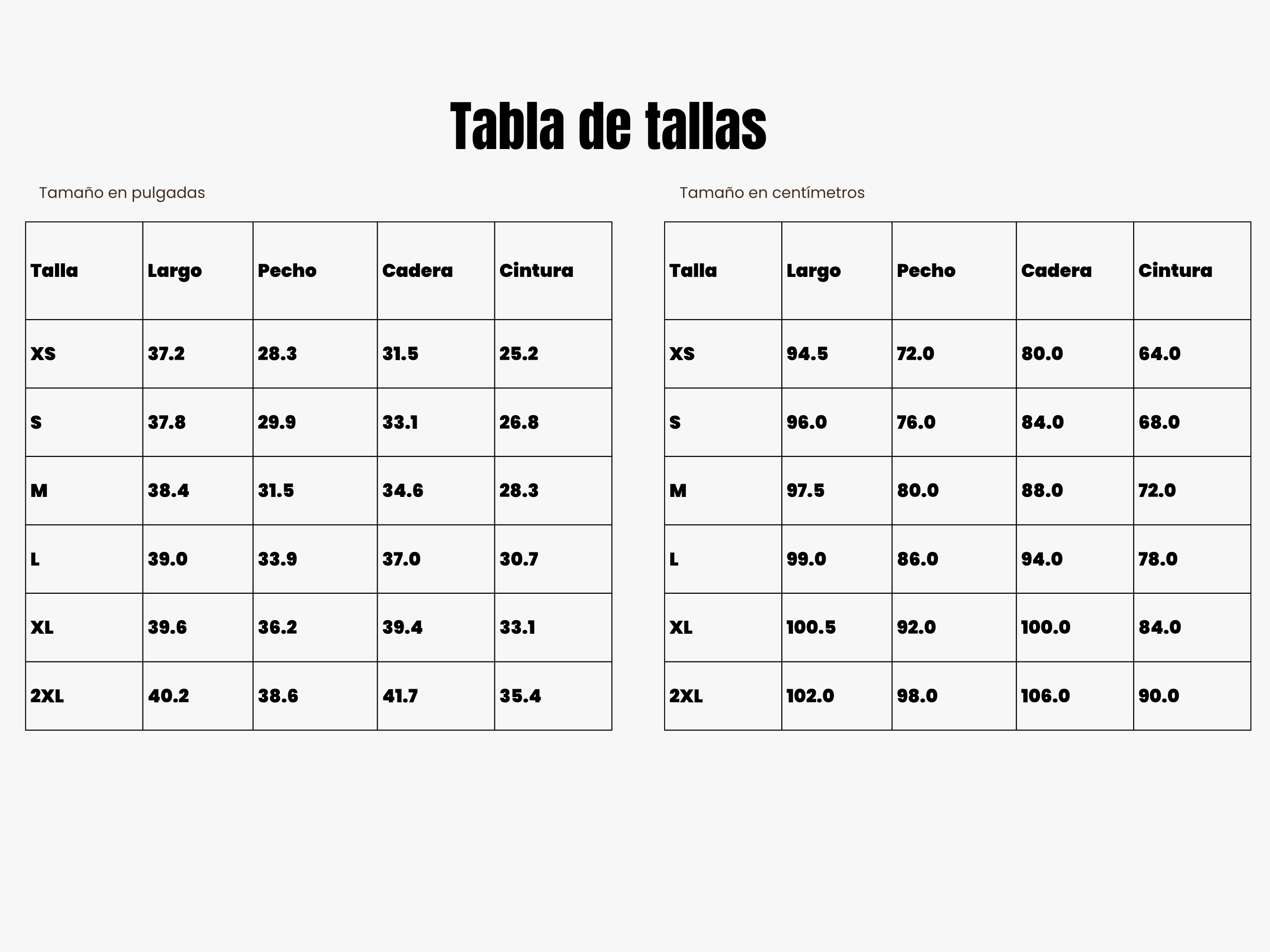Image resolution: width=1270 pixels, height=952 pixels.
Task: Click the "Tamaño en centímetros" label
Action: click(772, 193)
